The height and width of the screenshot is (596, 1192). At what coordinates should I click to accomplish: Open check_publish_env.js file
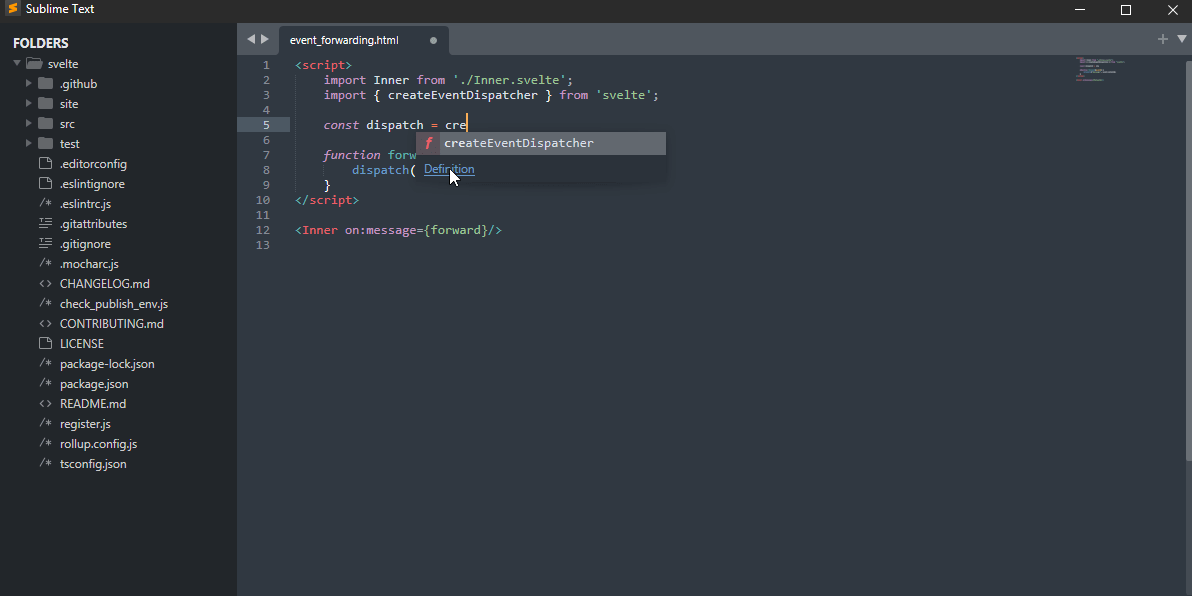(x=114, y=303)
